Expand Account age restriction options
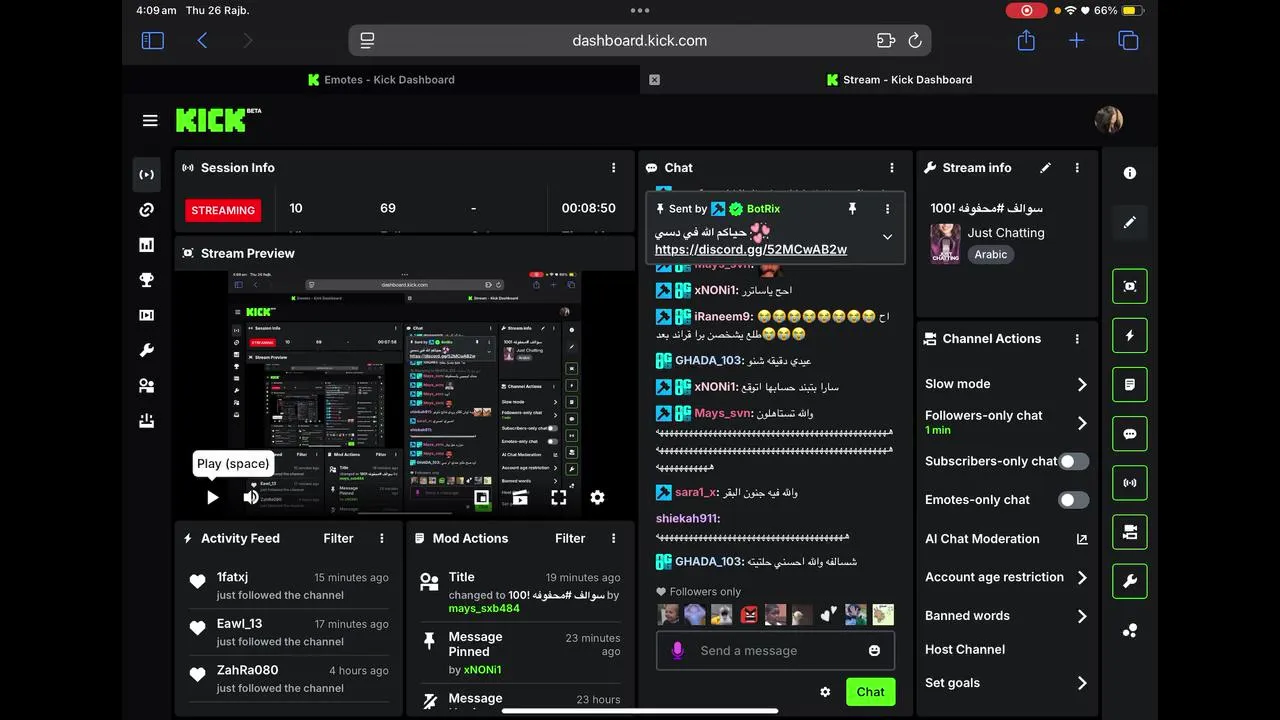This screenshot has height=720, width=1280. 1082,577
